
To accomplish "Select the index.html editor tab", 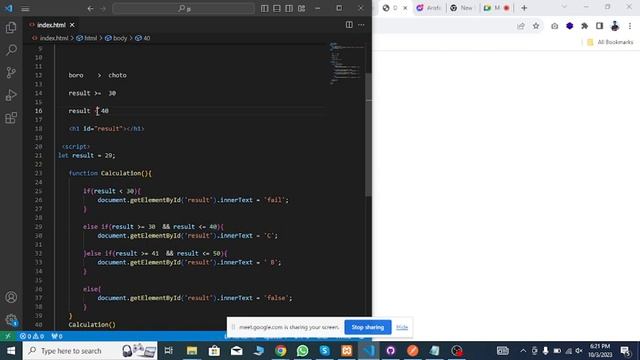I will tap(51, 25).
